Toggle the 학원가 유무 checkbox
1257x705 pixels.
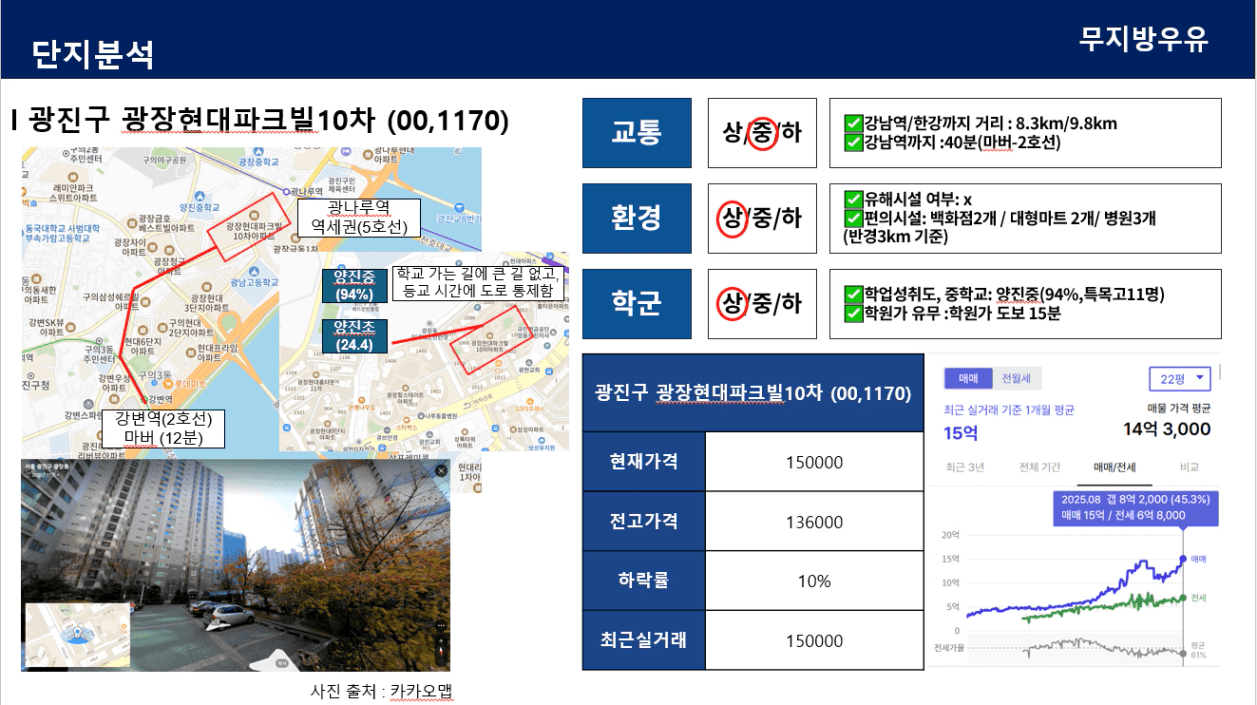[853, 313]
